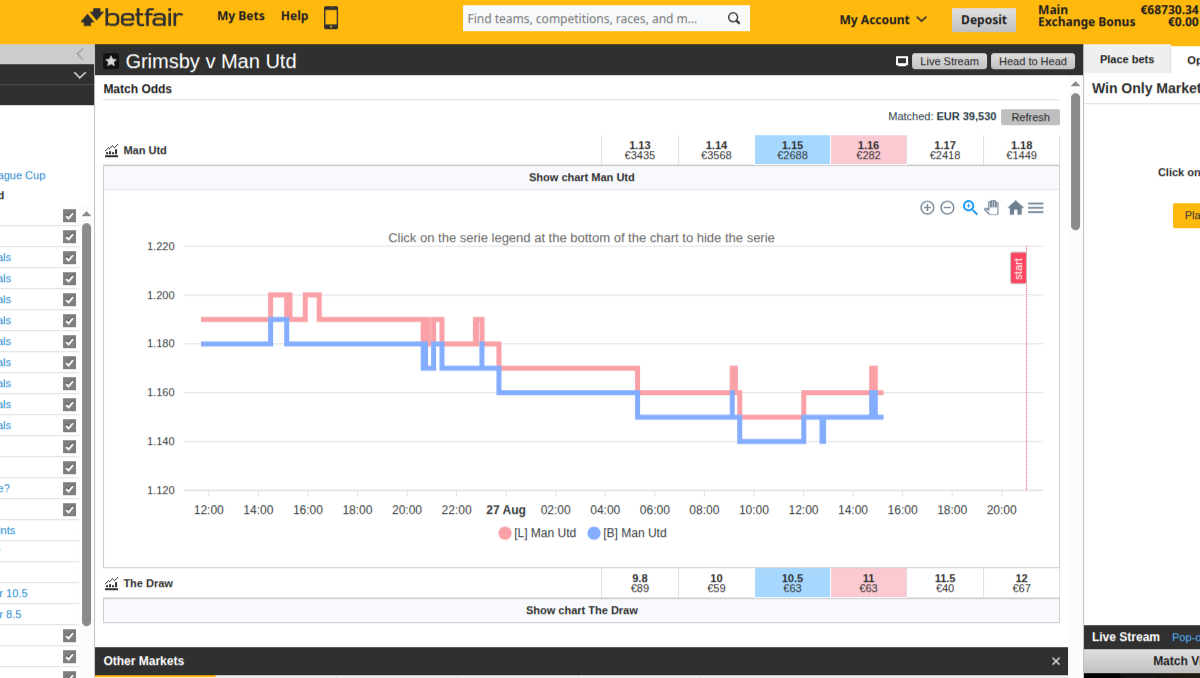1200x678 pixels.
Task: Click the Main balance €68730.34
Action: click(x=1170, y=10)
